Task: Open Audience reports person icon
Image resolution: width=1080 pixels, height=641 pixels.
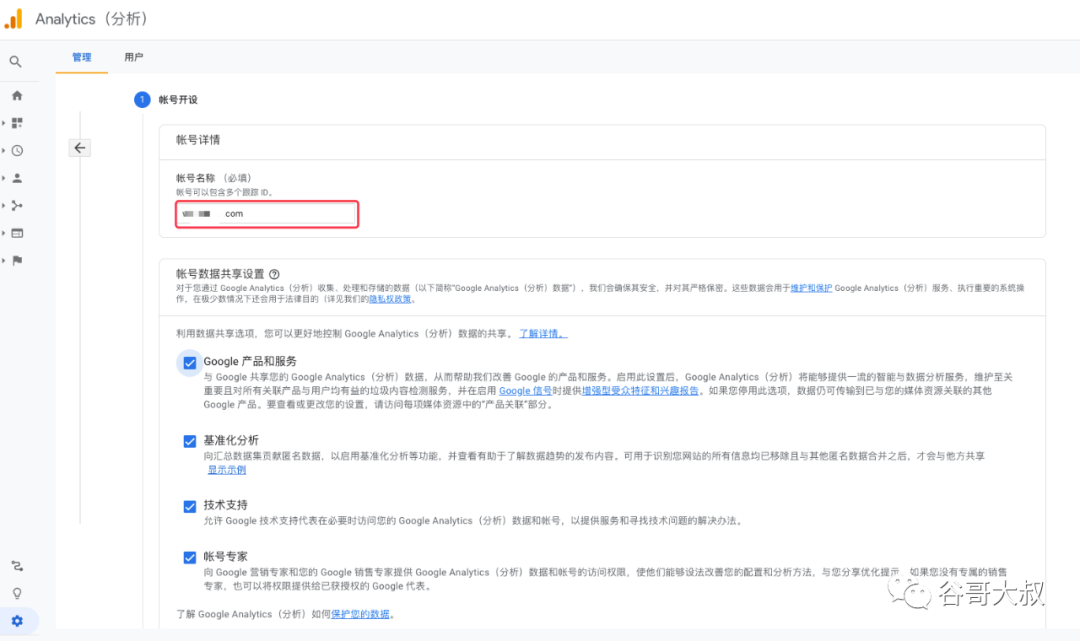Action: pyautogui.click(x=17, y=178)
